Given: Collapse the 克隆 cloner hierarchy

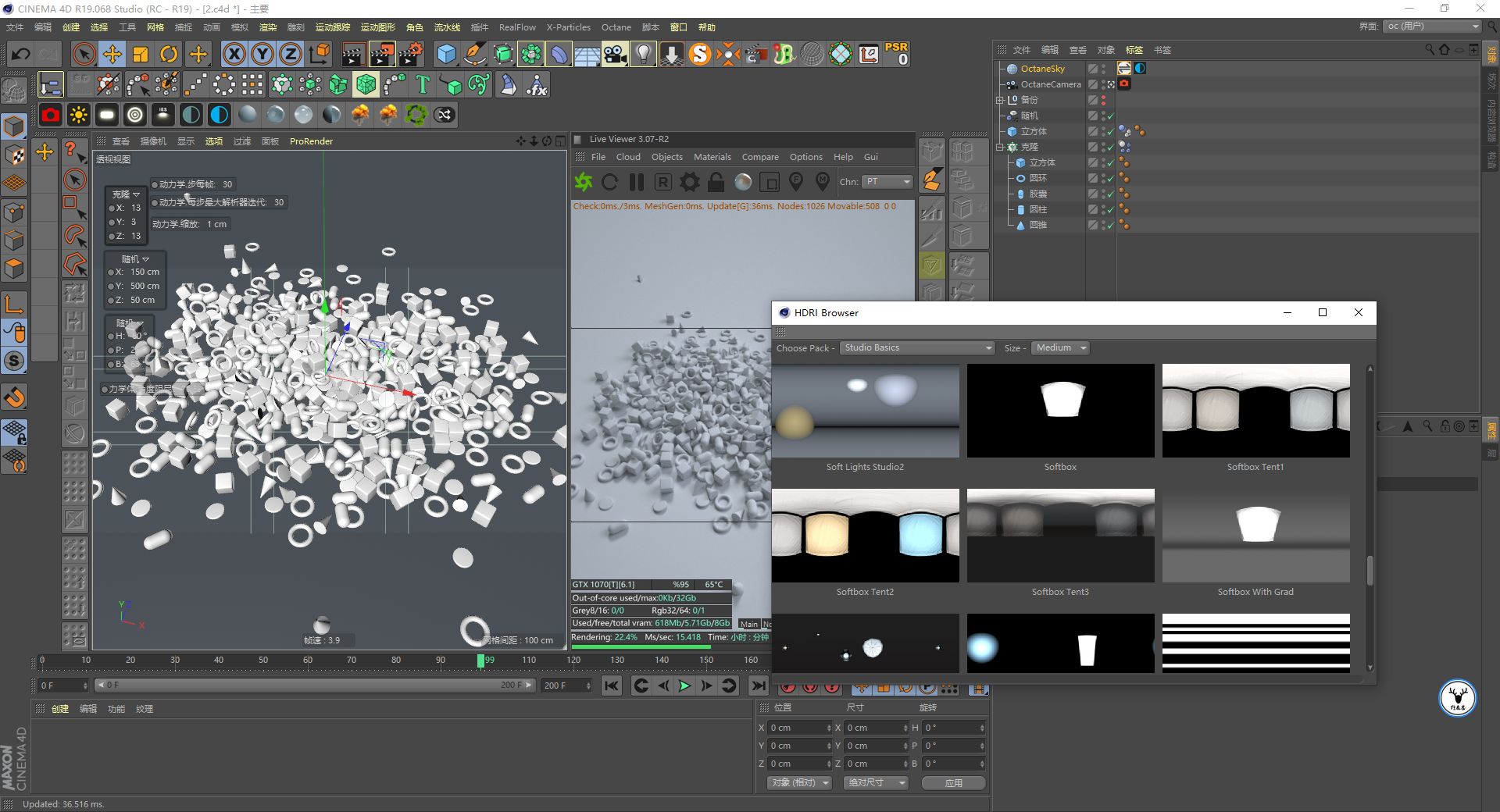Looking at the screenshot, I should (x=999, y=147).
